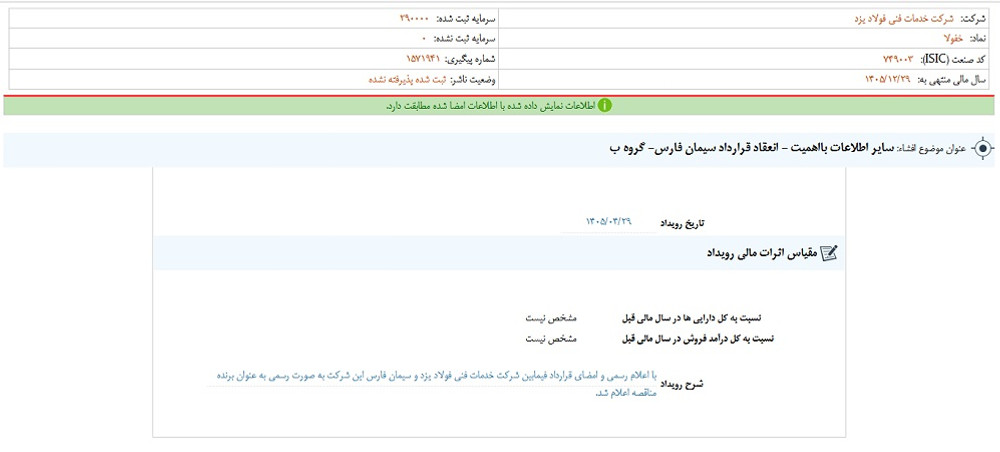Click the green signed-information match message
This screenshot has height=452, width=1000.
tap(490, 106)
